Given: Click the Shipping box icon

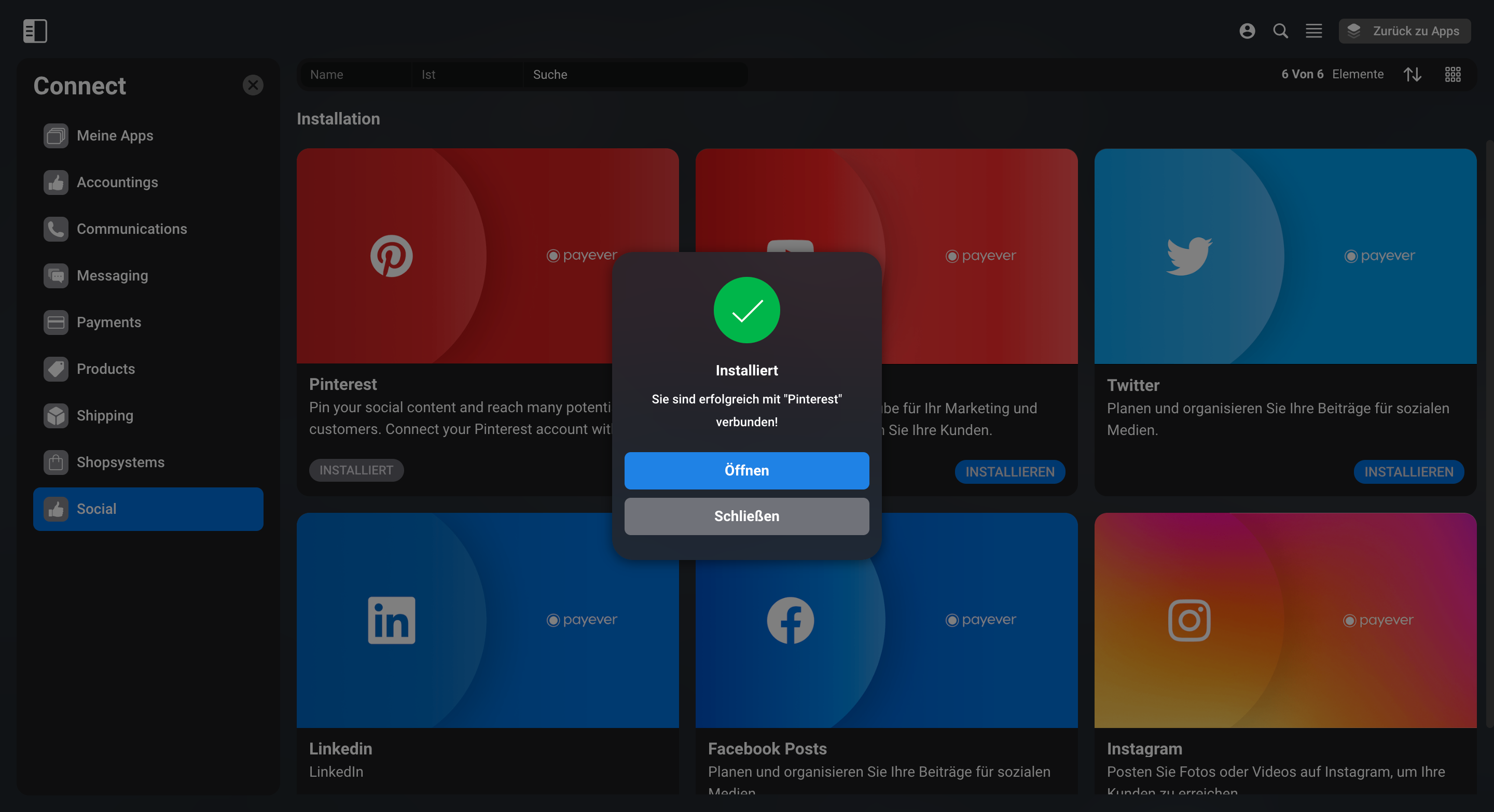Looking at the screenshot, I should (56, 415).
